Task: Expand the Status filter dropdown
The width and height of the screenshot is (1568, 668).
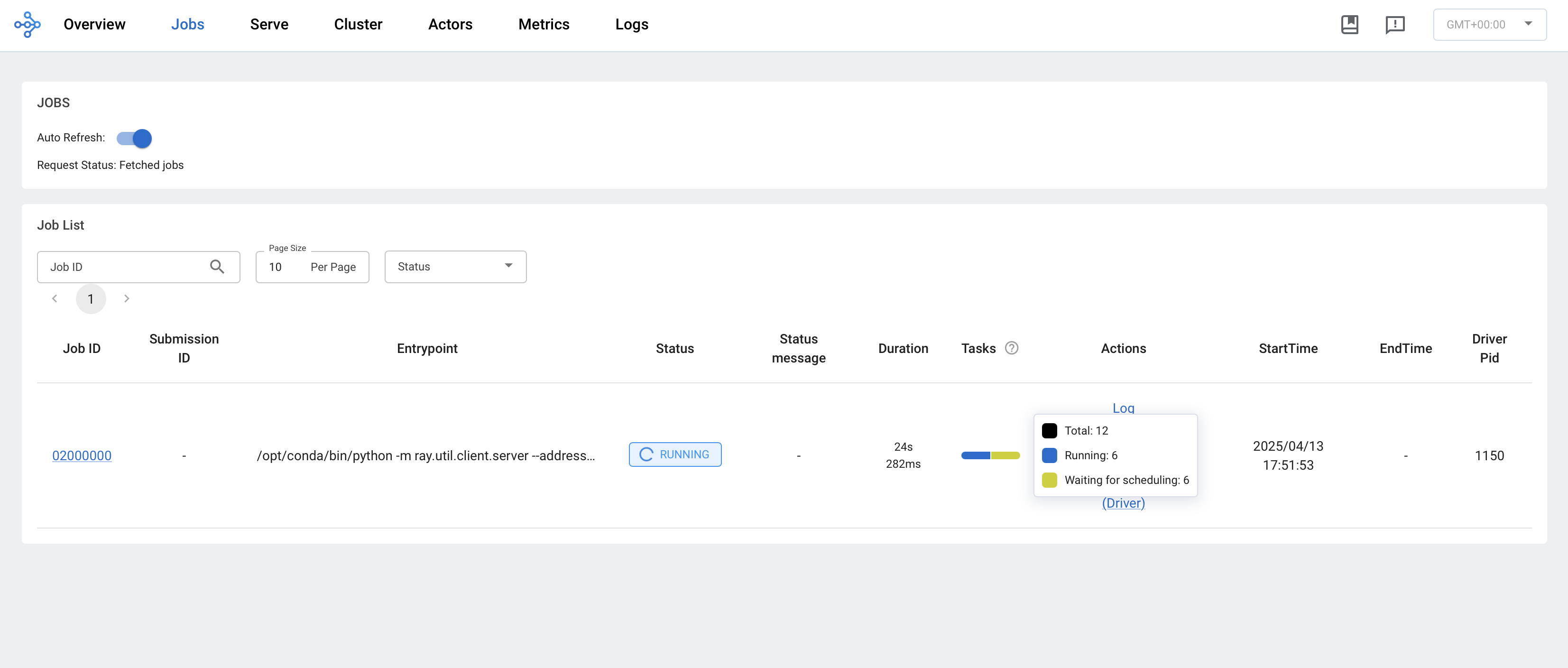Action: 455,267
